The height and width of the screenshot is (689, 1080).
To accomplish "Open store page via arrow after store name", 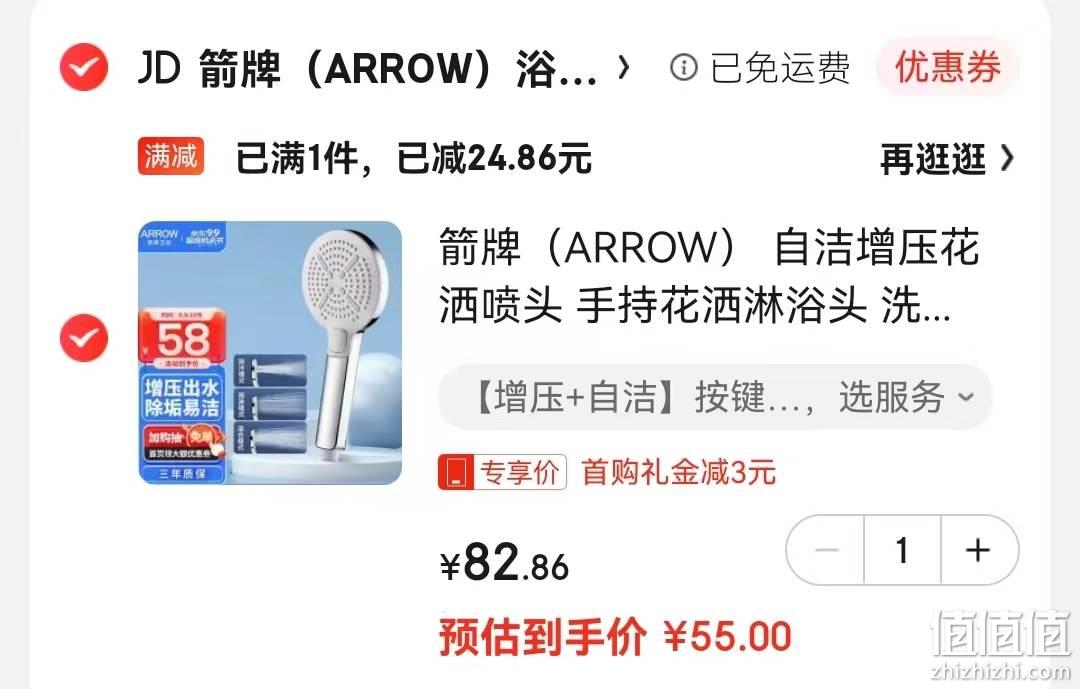I will point(623,68).
